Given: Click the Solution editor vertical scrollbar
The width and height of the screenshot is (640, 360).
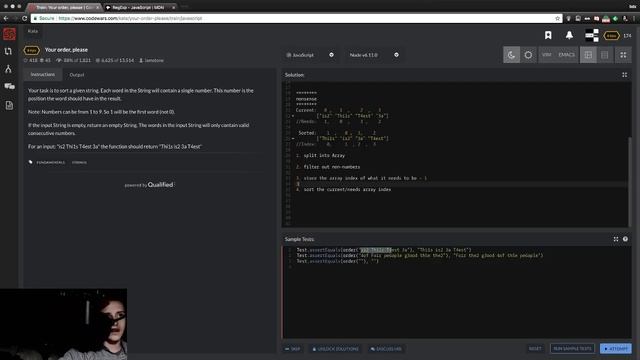Looking at the screenshot, I should click(x=630, y=182).
